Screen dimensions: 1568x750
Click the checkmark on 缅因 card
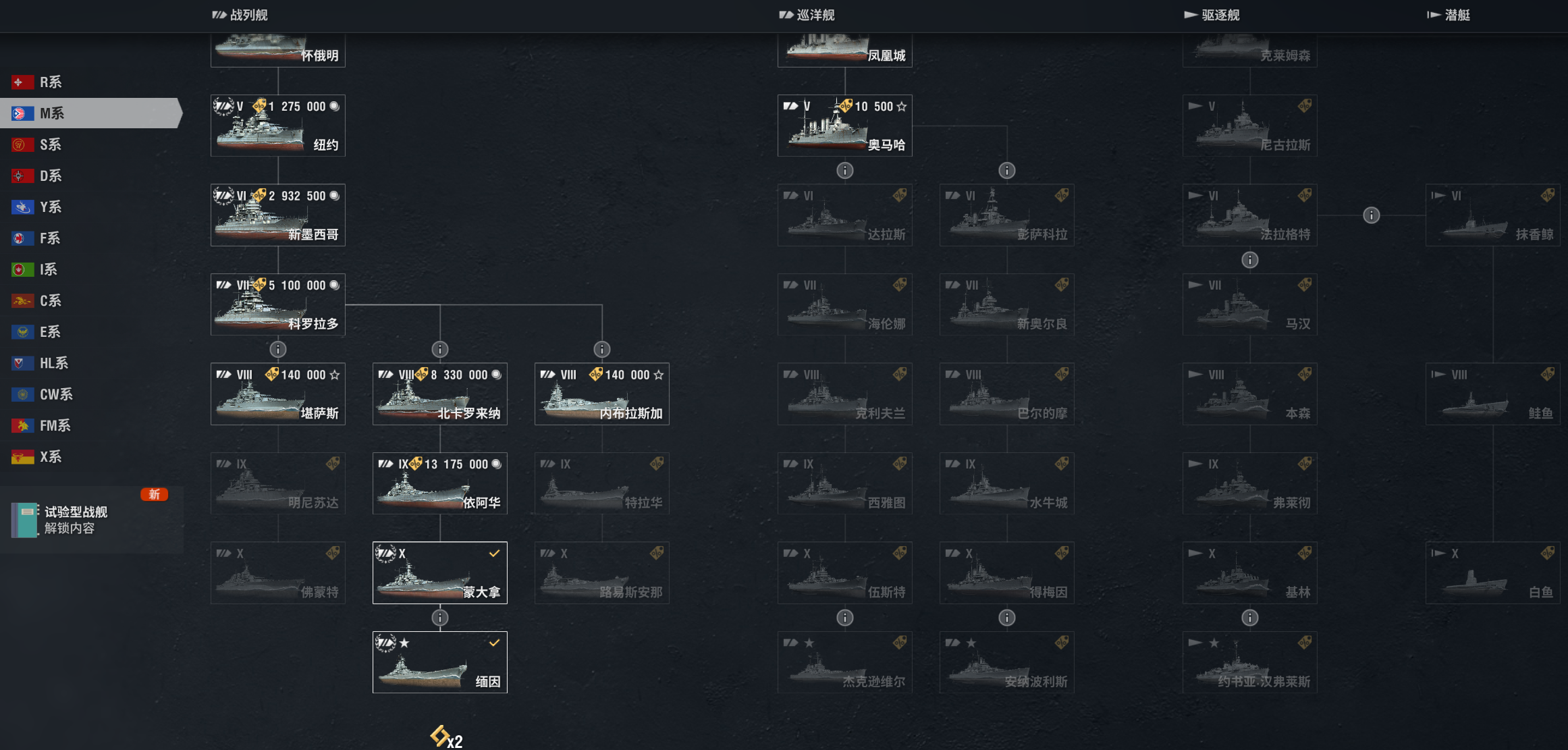pos(495,643)
